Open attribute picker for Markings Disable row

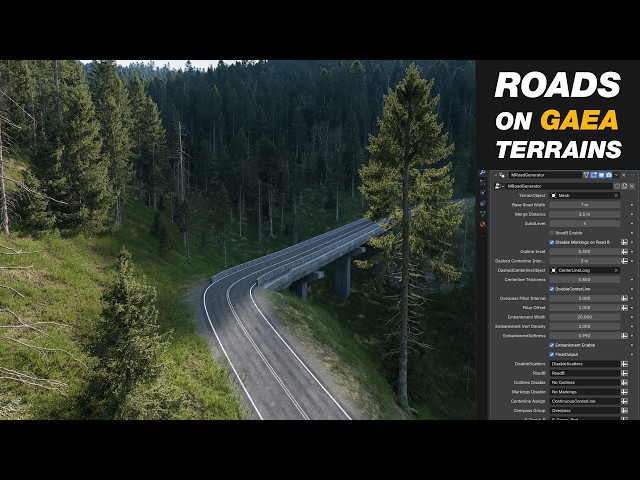point(624,392)
